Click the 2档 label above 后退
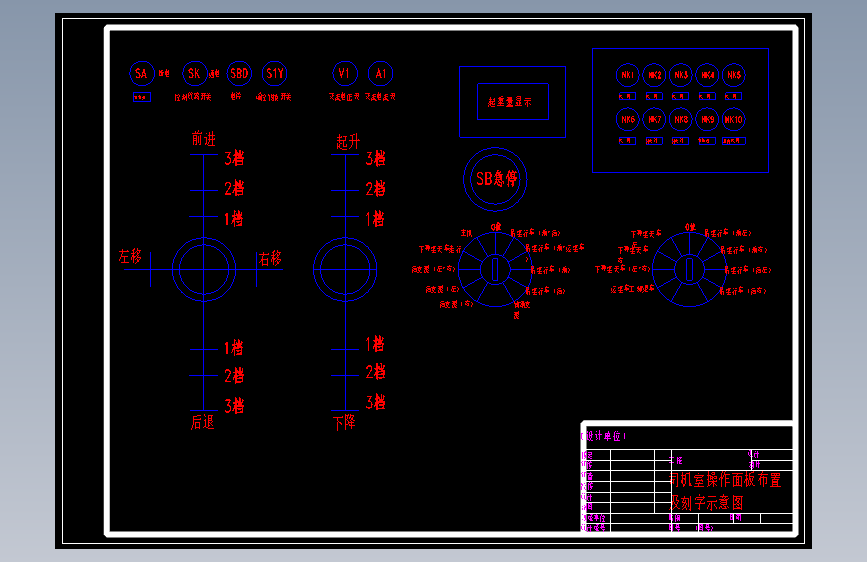This screenshot has width=867, height=562. (234, 376)
